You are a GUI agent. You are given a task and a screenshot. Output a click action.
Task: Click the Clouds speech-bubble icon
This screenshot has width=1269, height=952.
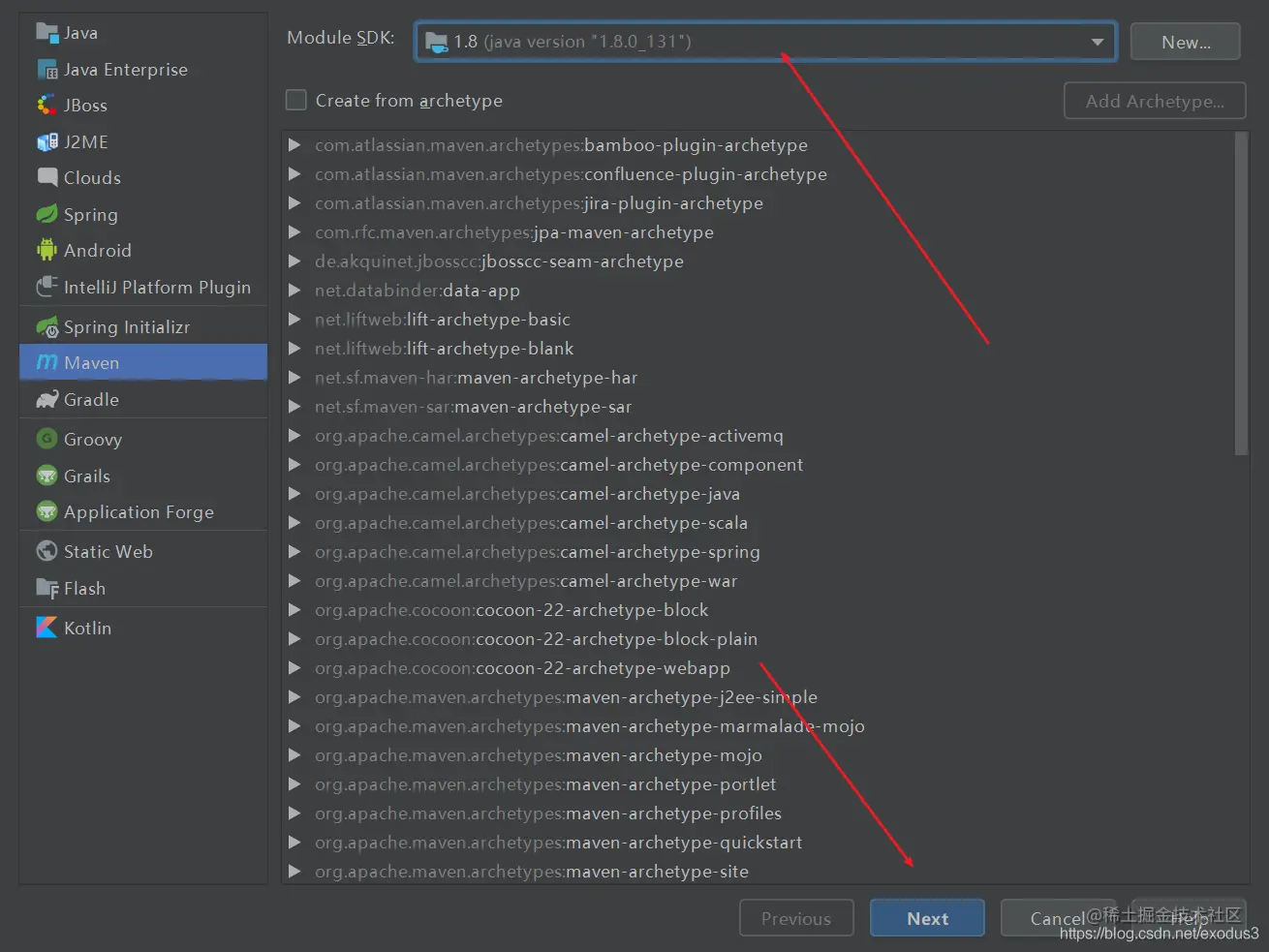(46, 178)
